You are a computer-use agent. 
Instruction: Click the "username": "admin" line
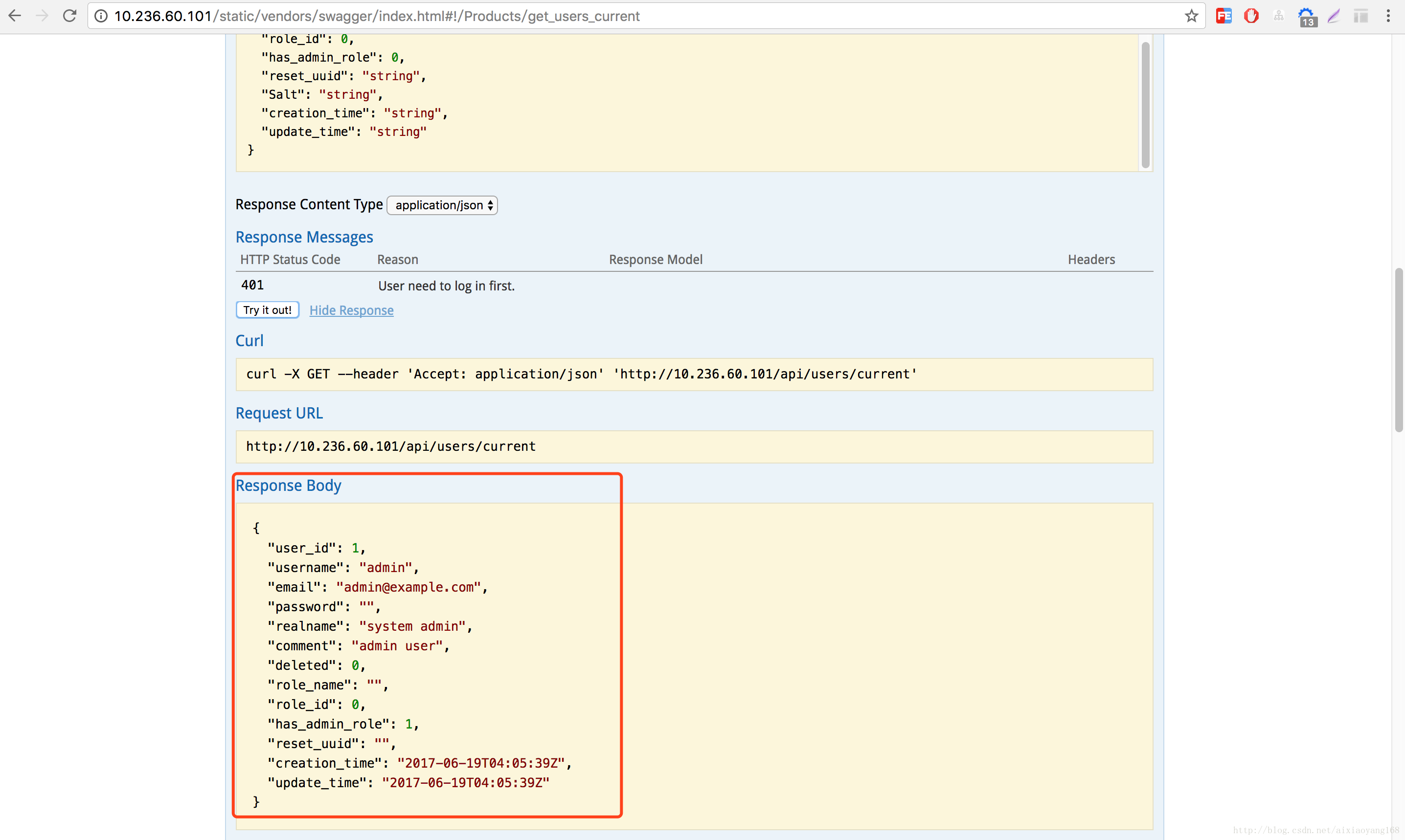click(x=343, y=568)
